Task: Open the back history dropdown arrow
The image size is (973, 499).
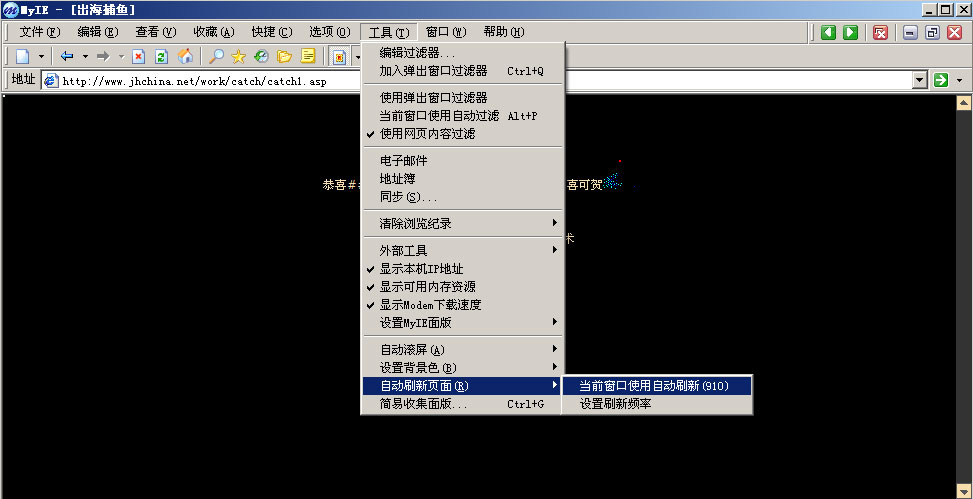Action: (x=85, y=56)
